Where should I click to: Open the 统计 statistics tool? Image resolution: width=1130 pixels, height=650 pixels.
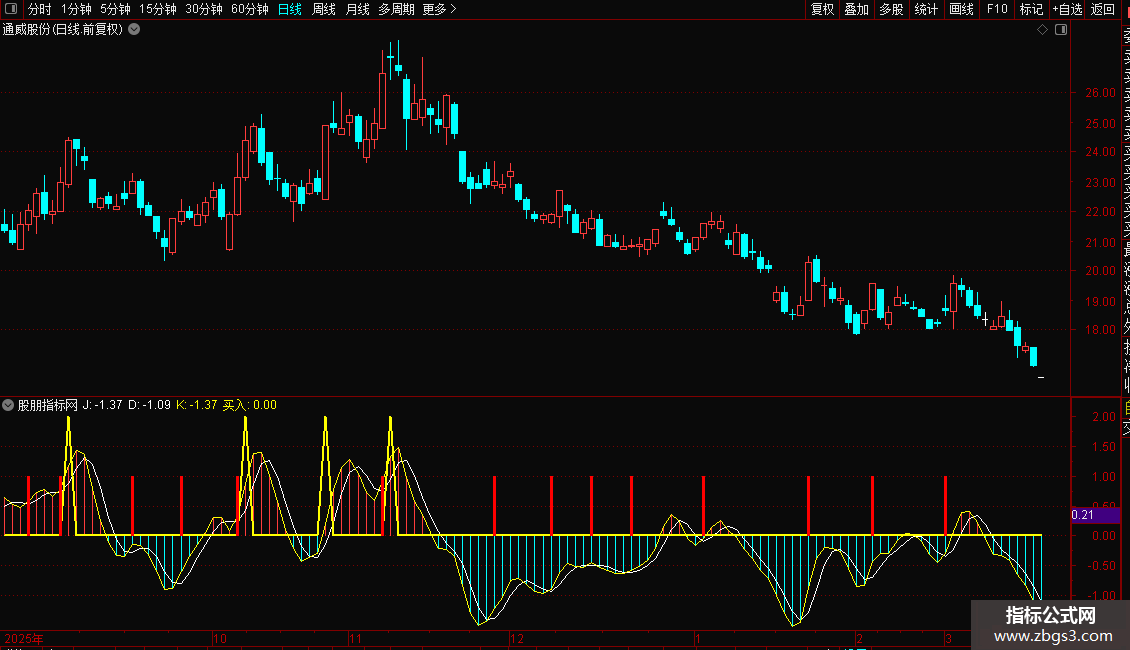coord(926,9)
